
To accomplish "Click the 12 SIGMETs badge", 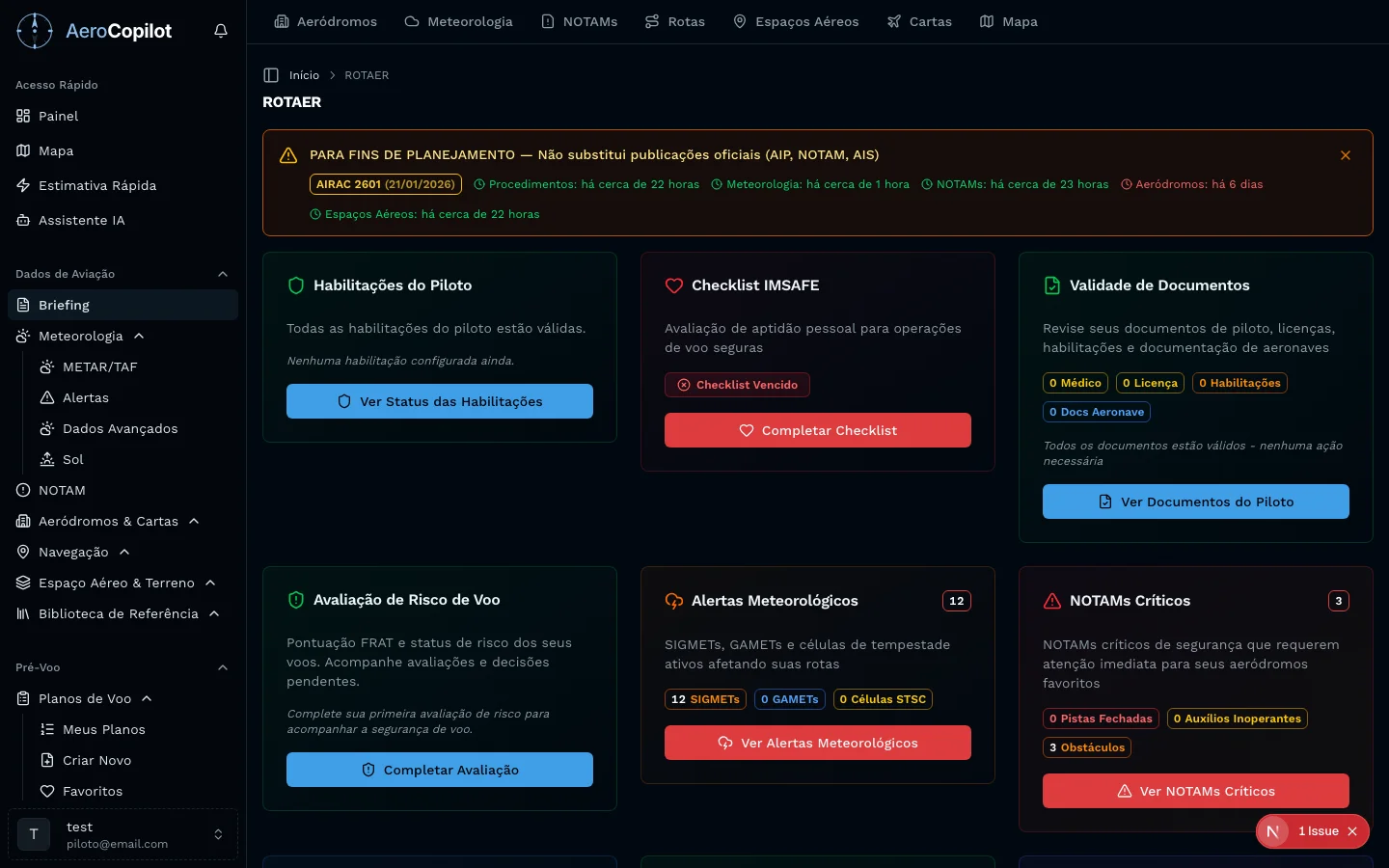I will 705,699.
